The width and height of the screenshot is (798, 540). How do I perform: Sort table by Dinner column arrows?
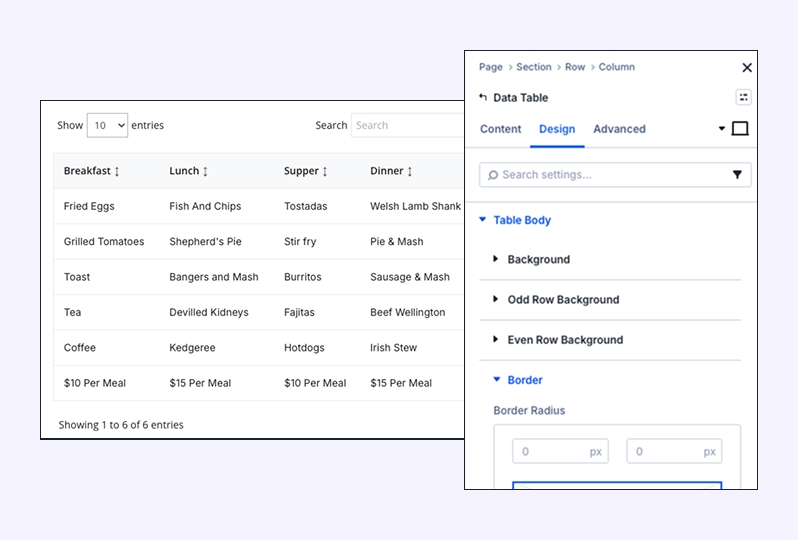point(409,172)
